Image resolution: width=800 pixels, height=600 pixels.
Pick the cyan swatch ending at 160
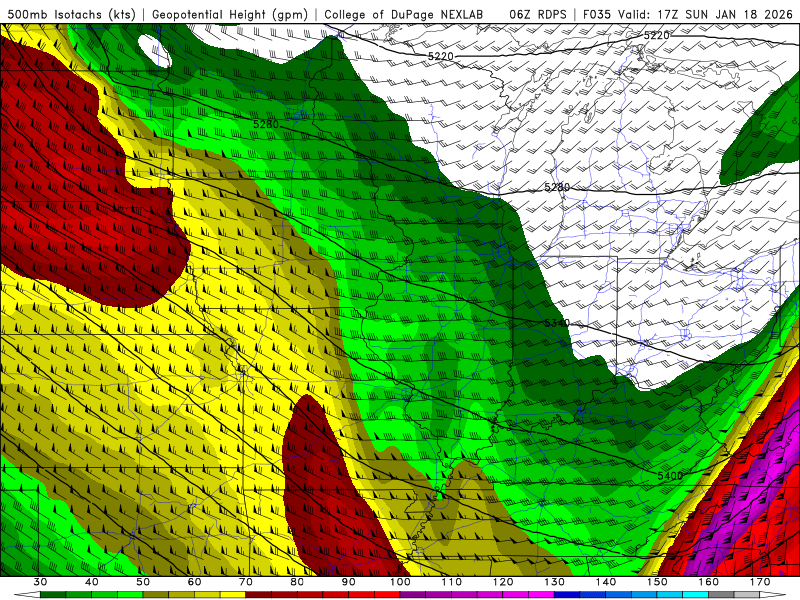(695, 595)
